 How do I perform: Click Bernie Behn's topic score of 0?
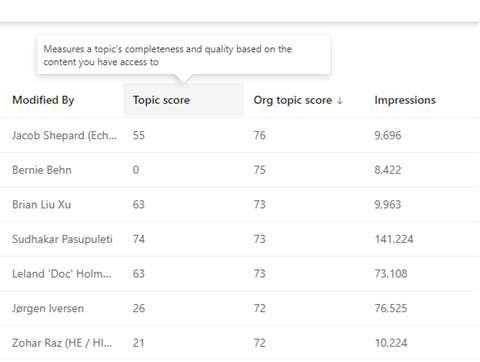(x=136, y=170)
